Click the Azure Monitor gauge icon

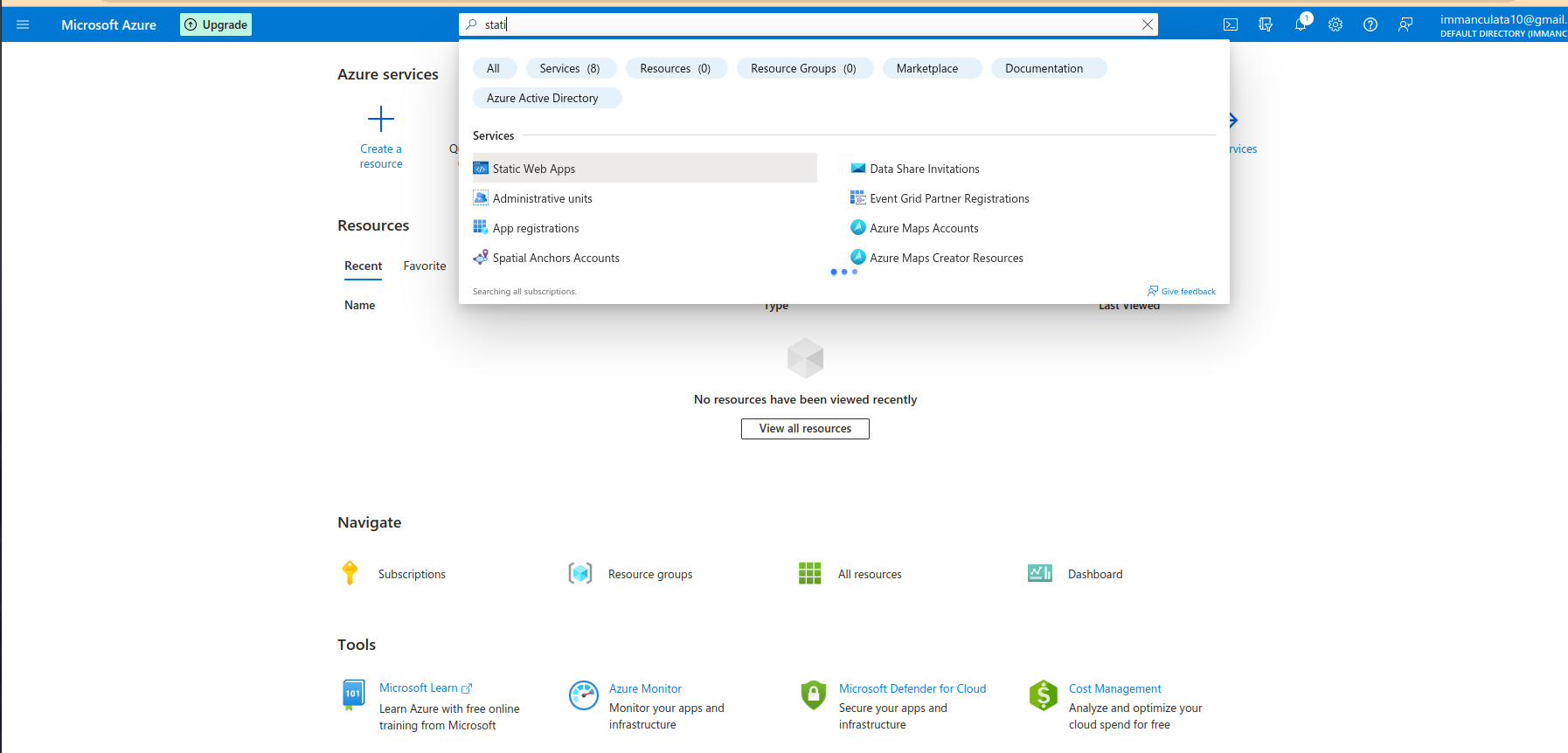[x=584, y=695]
